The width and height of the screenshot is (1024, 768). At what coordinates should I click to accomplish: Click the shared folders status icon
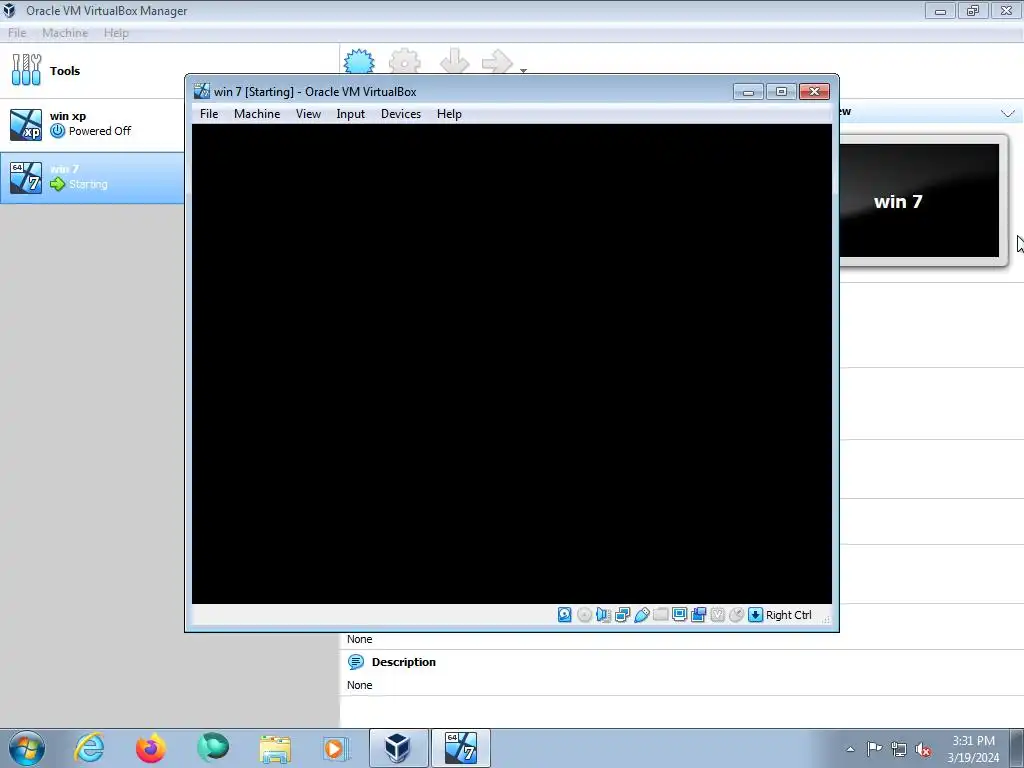click(660, 615)
